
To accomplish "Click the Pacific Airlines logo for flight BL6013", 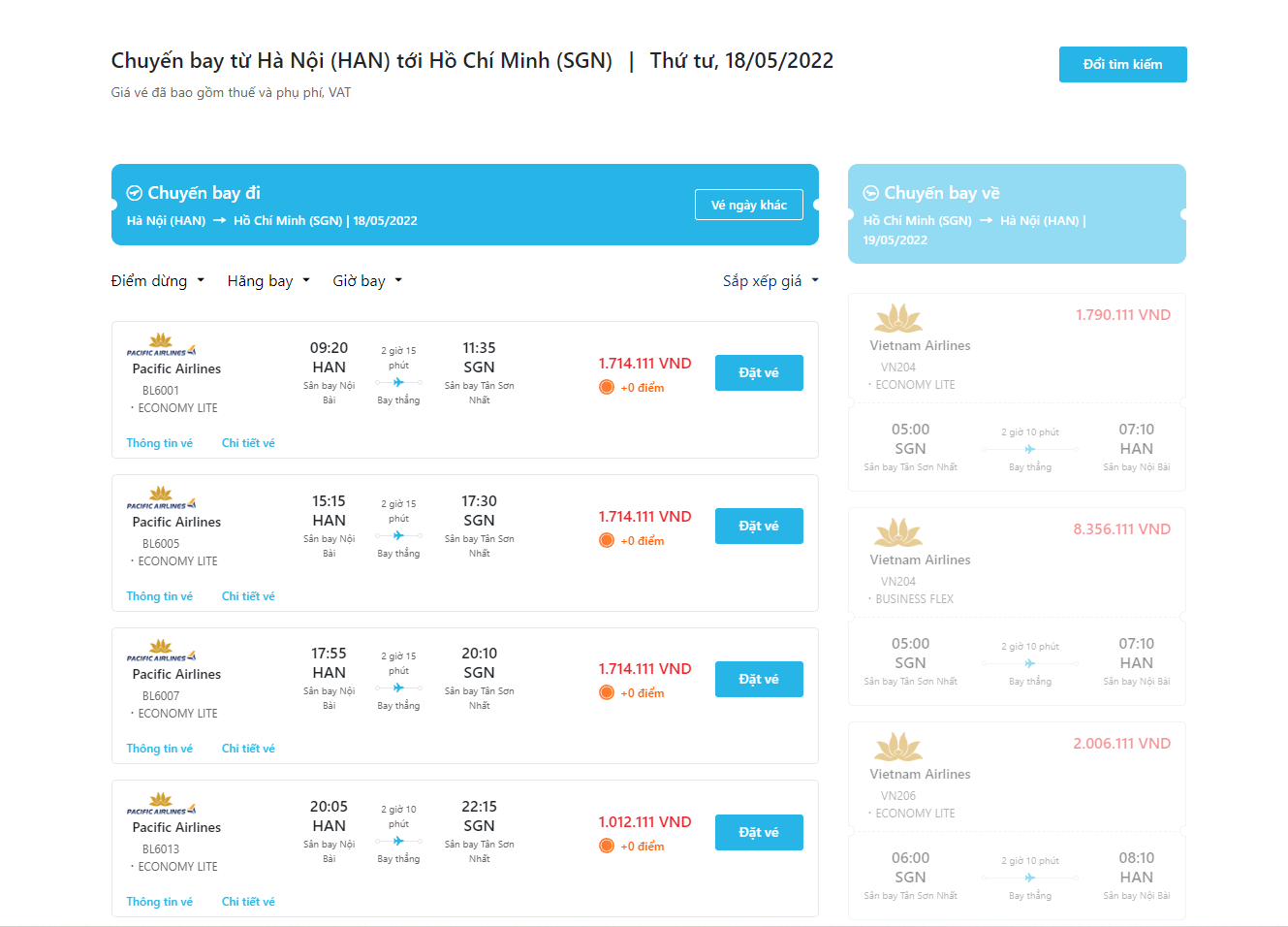I will 161,804.
